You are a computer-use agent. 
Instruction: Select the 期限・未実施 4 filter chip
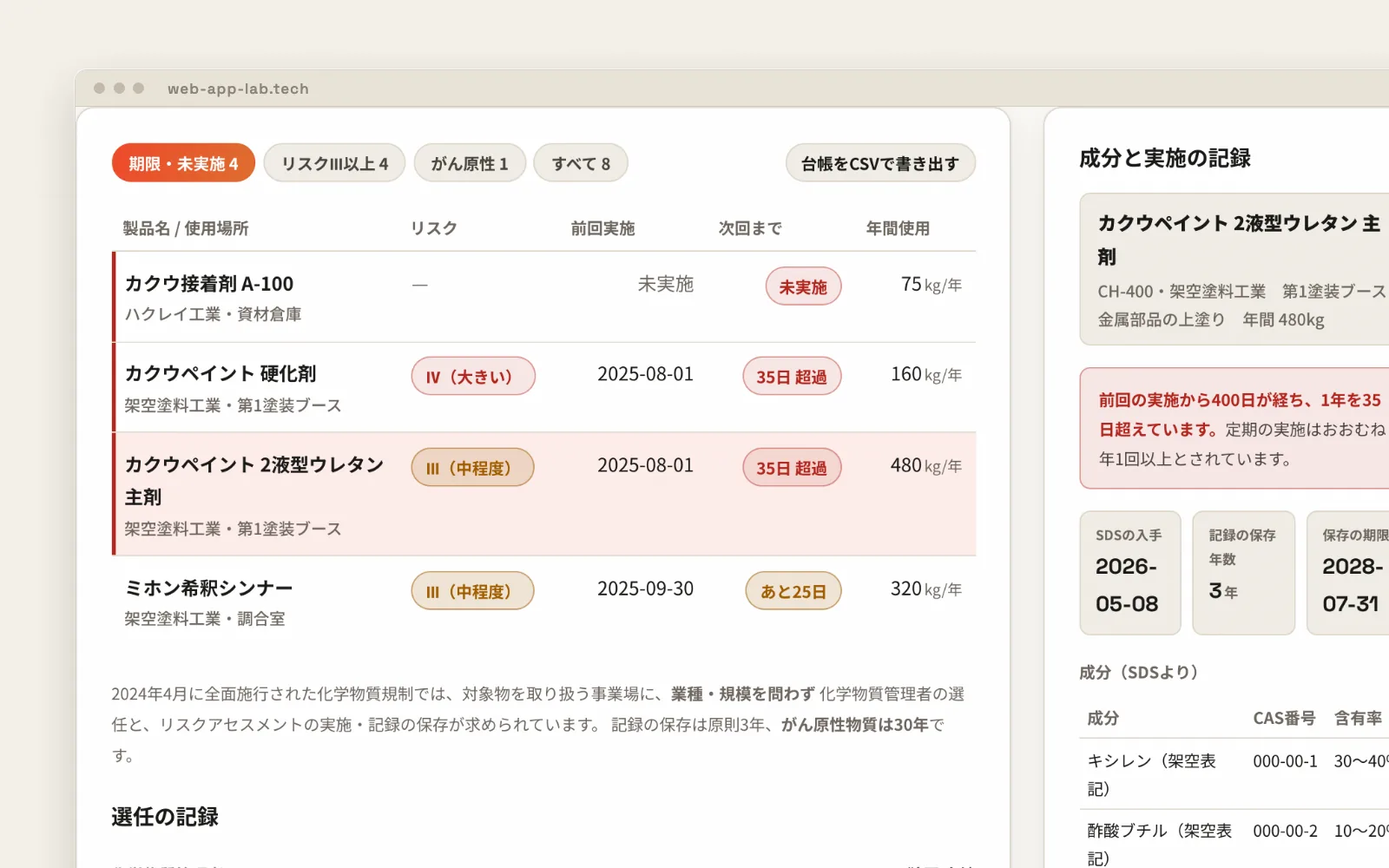coord(183,163)
